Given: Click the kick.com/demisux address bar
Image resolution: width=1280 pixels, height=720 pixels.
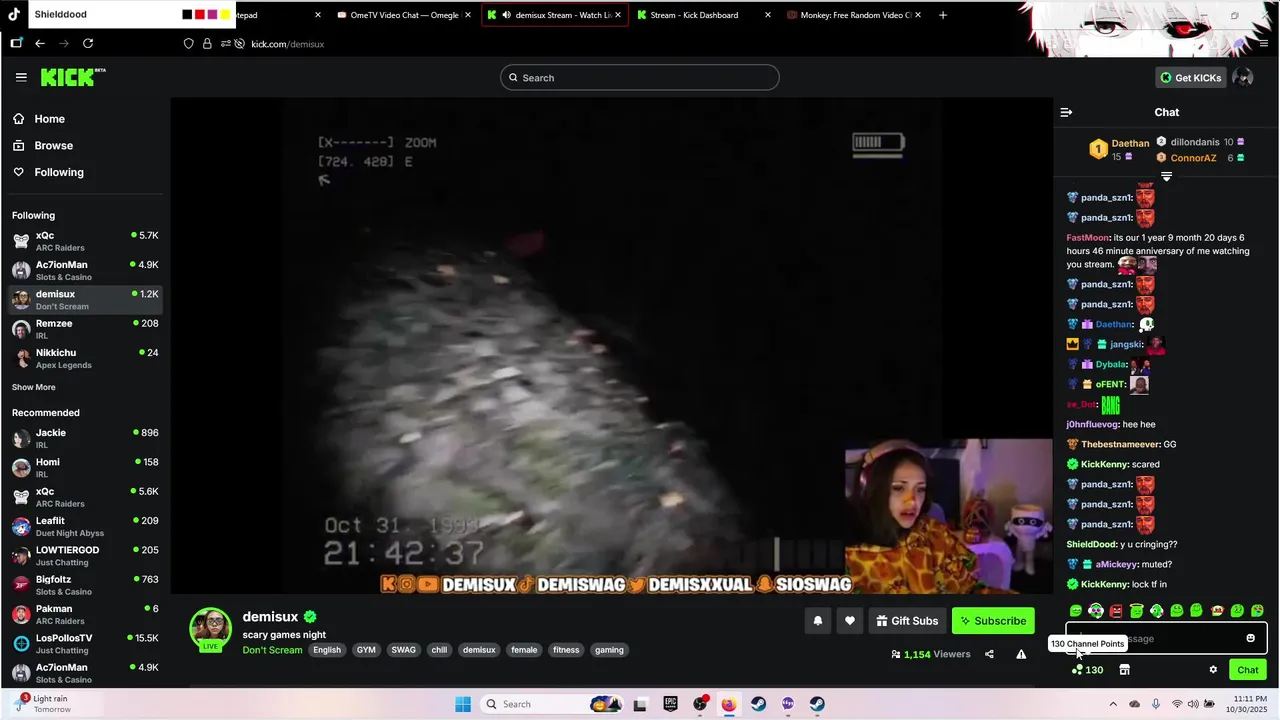Looking at the screenshot, I should tap(288, 44).
